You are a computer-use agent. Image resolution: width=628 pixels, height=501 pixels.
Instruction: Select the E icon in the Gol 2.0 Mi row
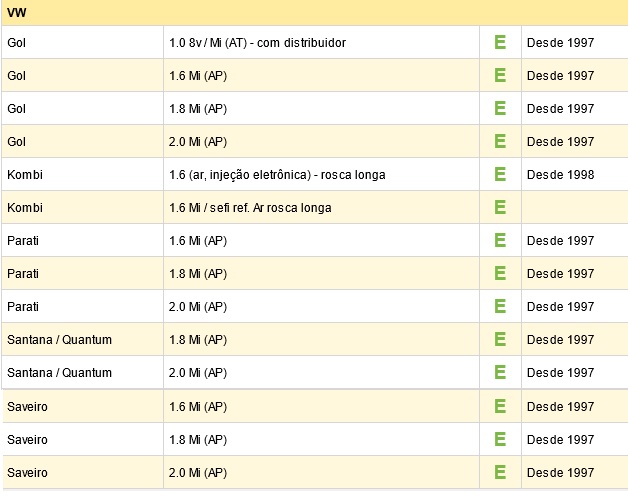pos(500,141)
